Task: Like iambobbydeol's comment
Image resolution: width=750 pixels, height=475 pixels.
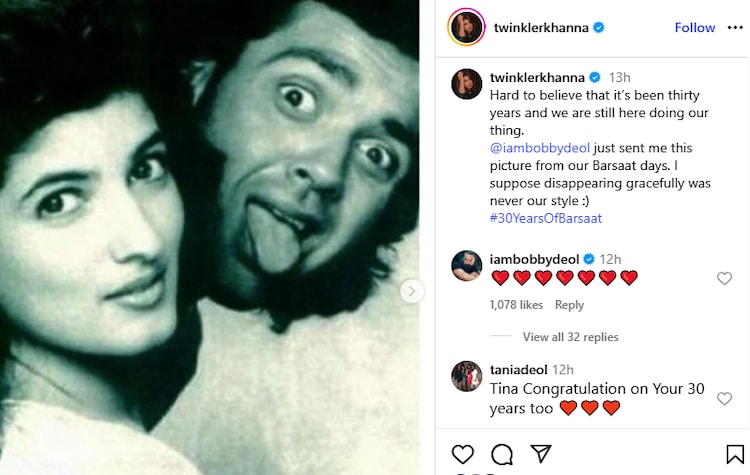Action: [724, 279]
